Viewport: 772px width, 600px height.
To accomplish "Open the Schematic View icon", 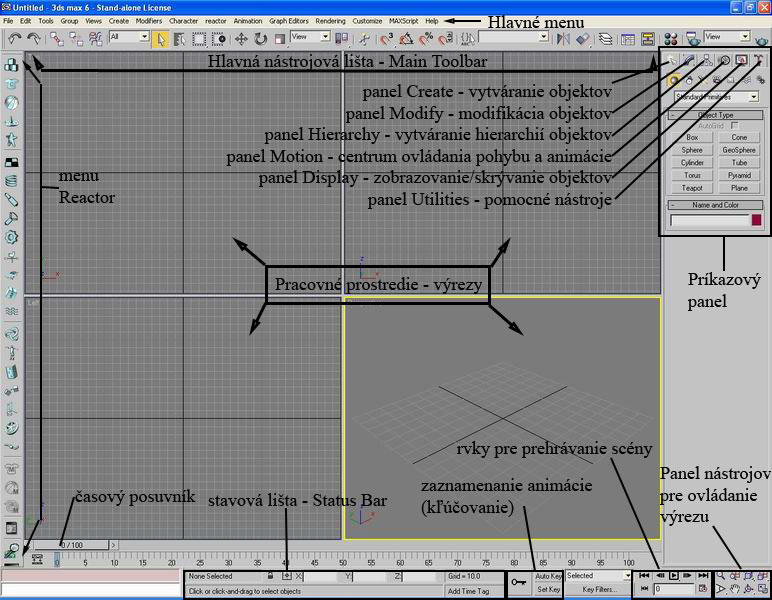I will point(647,39).
